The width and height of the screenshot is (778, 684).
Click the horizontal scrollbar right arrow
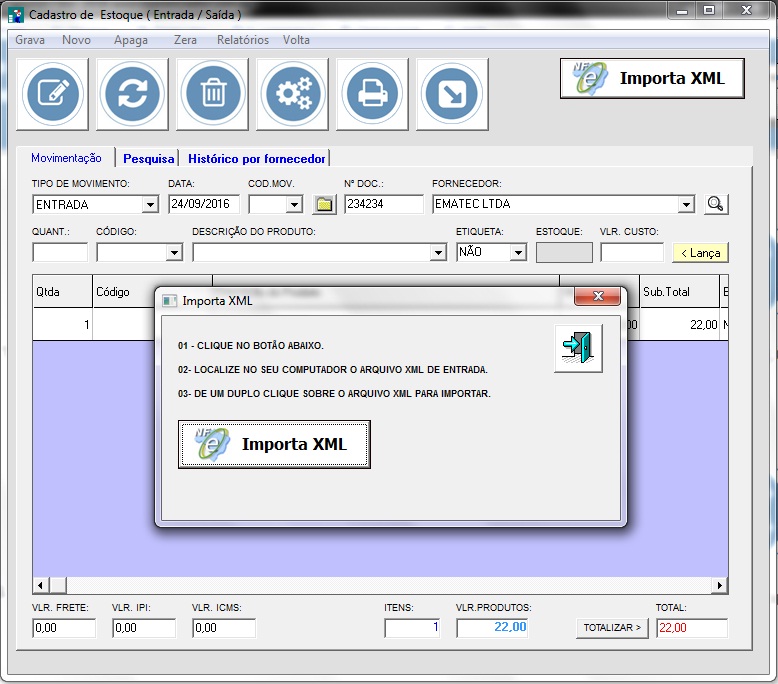coord(720,585)
